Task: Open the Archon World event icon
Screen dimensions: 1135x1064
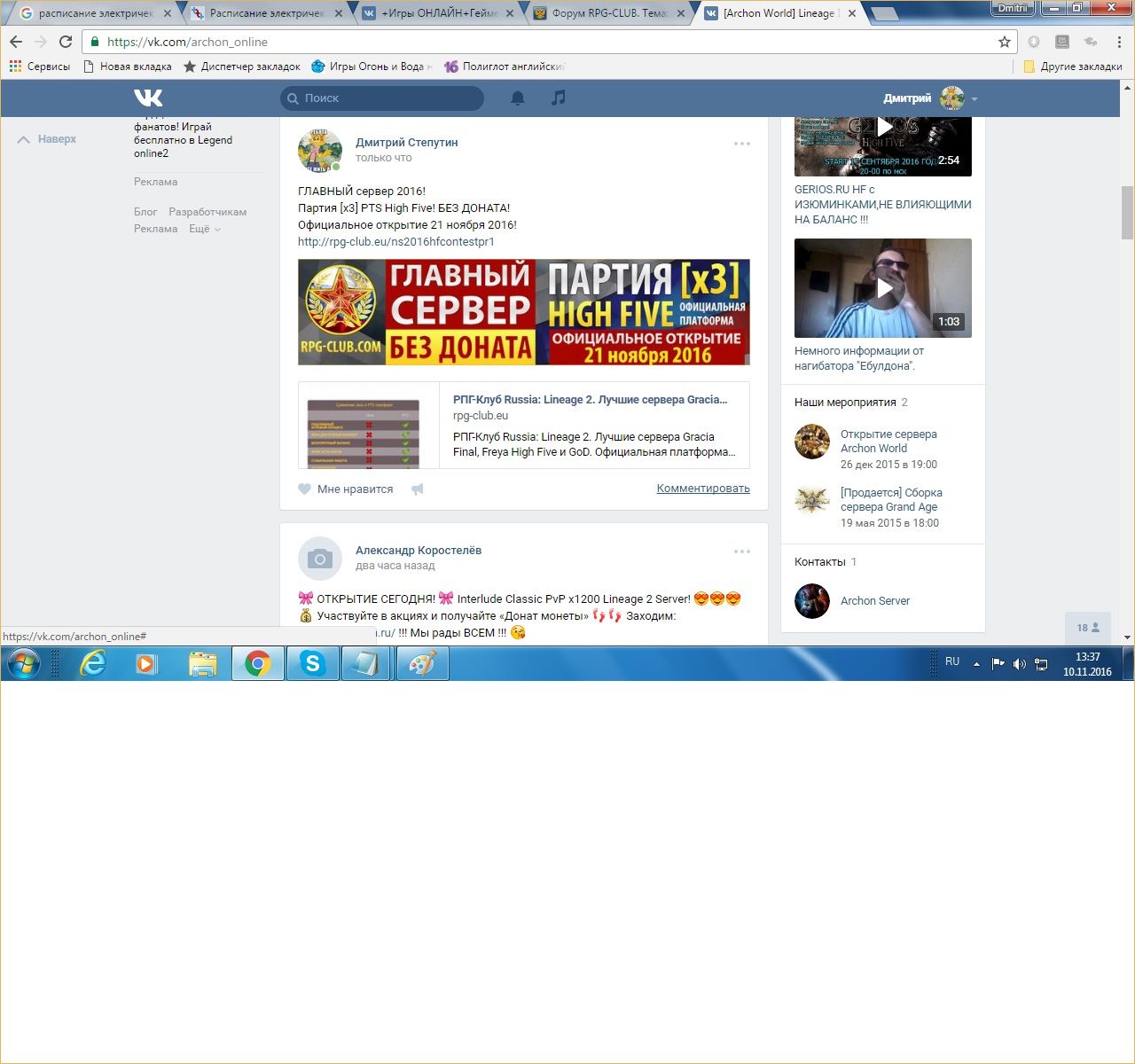Action: pos(812,442)
